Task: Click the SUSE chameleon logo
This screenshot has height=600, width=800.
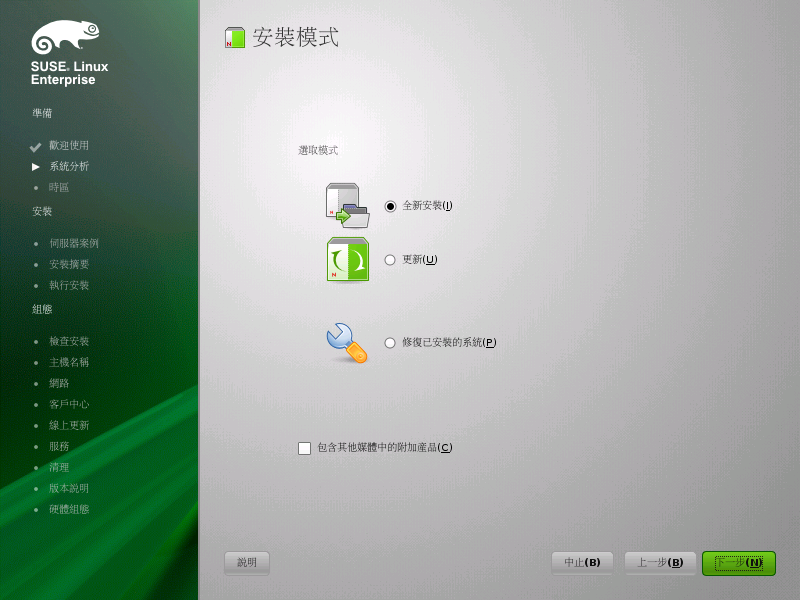Action: click(65, 37)
